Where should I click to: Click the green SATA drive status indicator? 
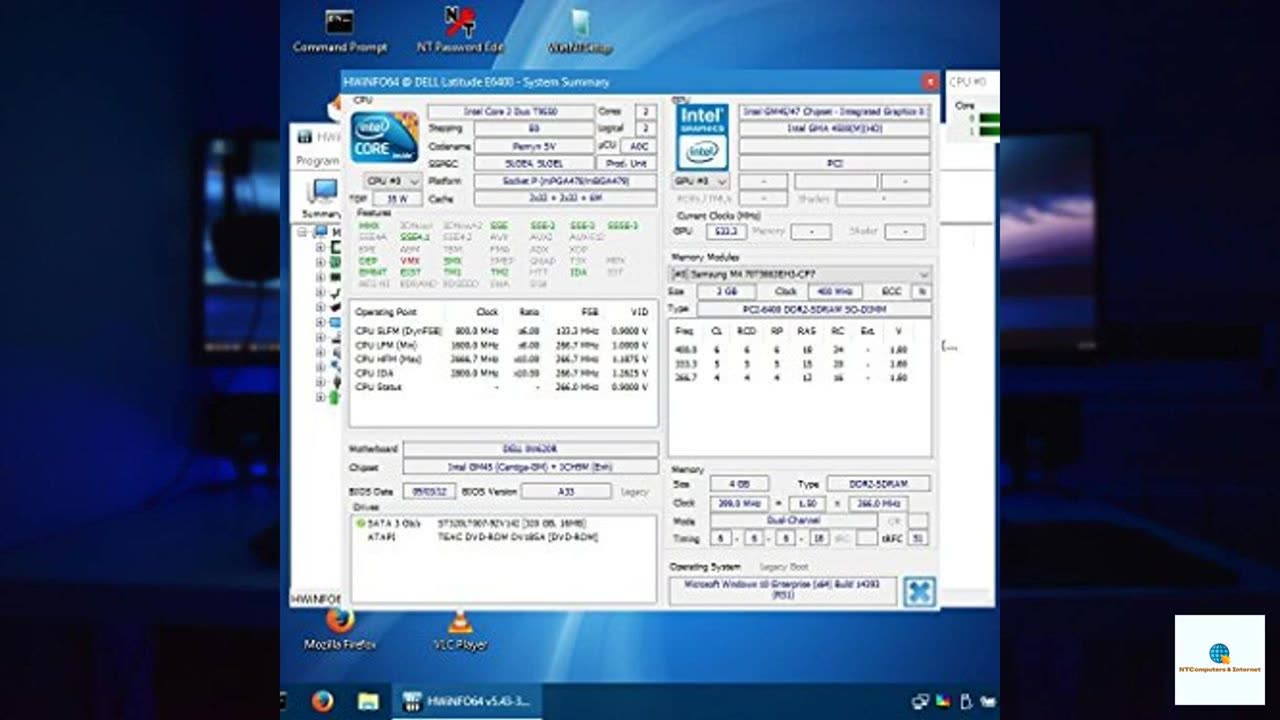pos(361,523)
